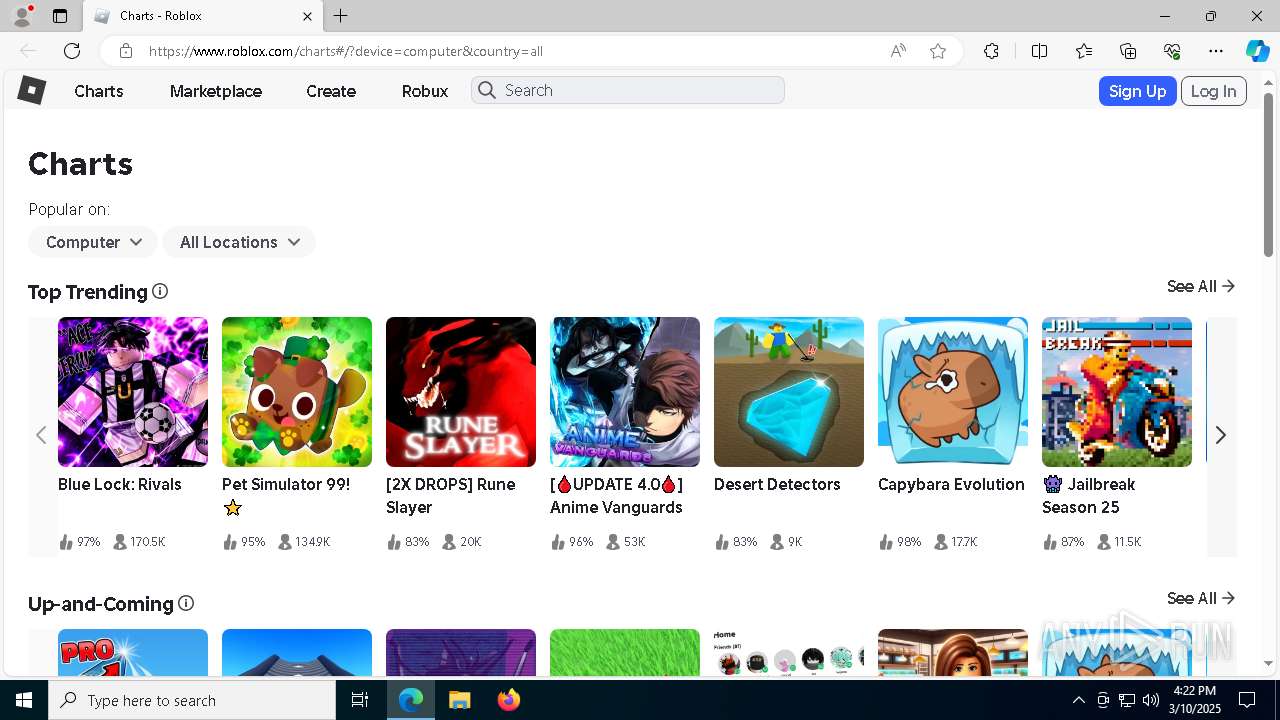1280x720 pixels.
Task: Click Type here to search box
Action: click(x=192, y=700)
